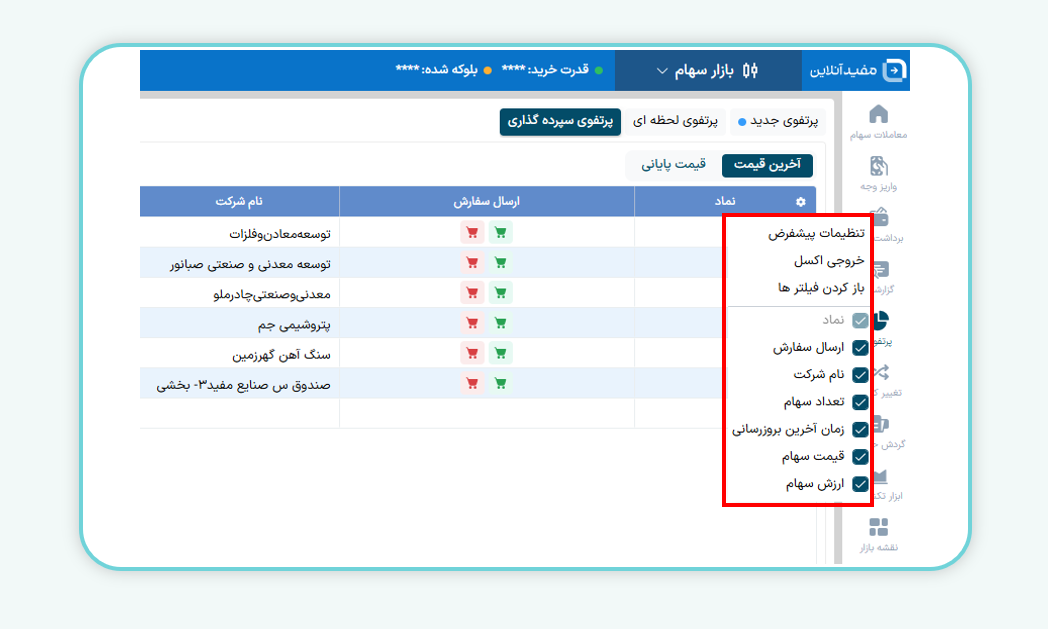Click red sell cart for پتروشیمی جم
1048x629 pixels.
pyautogui.click(x=472, y=323)
